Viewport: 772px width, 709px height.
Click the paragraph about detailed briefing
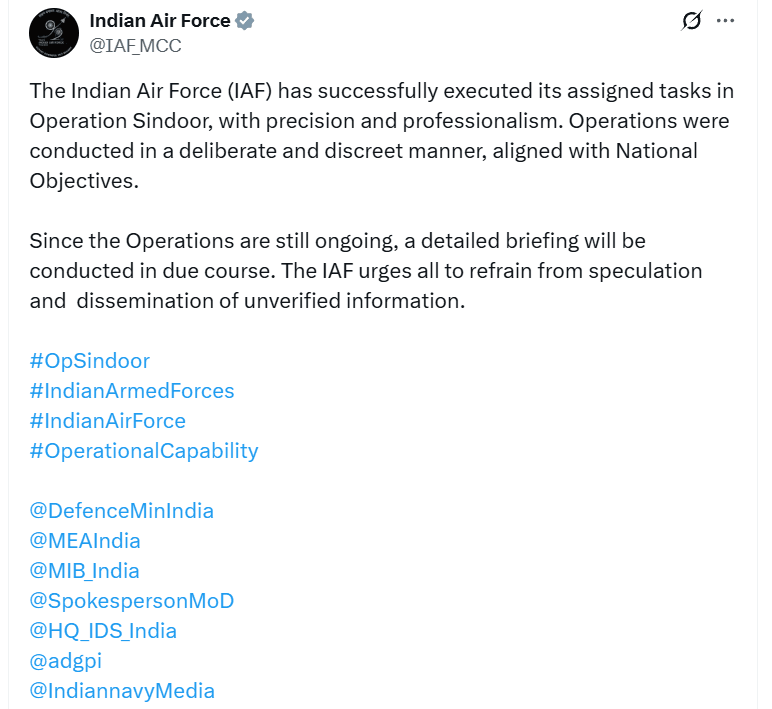click(366, 271)
